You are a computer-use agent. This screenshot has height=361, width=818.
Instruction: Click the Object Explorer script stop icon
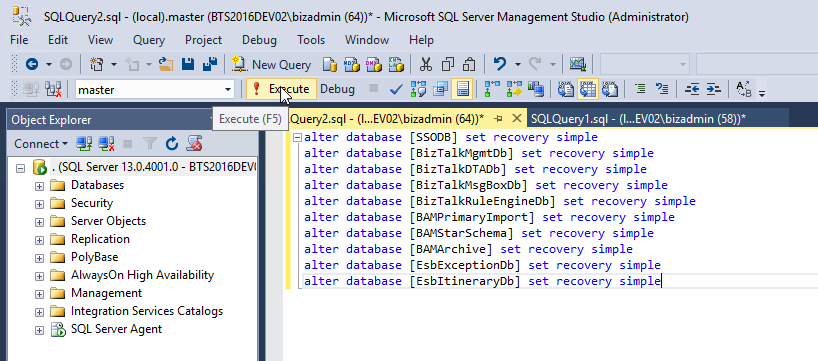click(195, 143)
